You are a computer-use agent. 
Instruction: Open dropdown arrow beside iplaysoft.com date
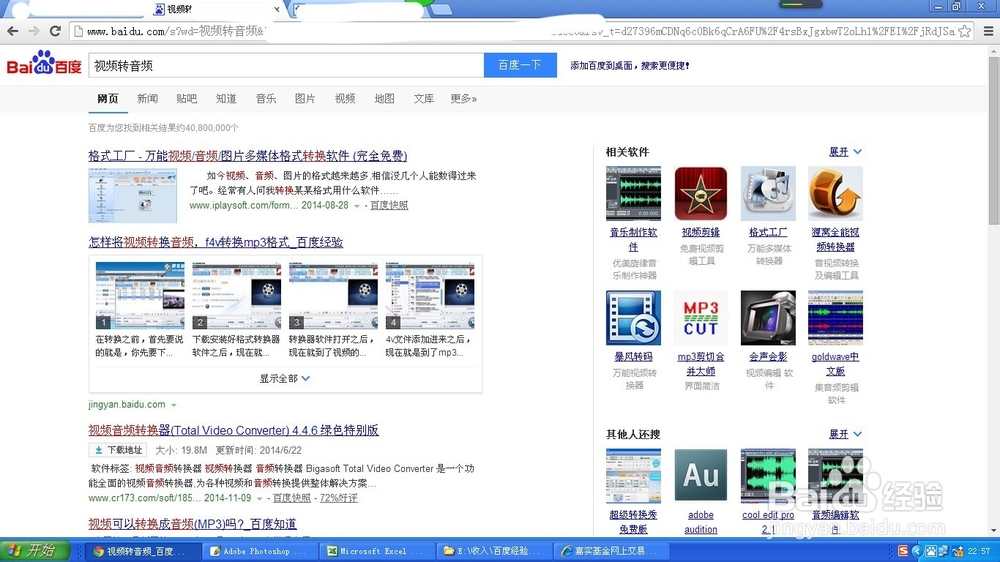pos(357,206)
